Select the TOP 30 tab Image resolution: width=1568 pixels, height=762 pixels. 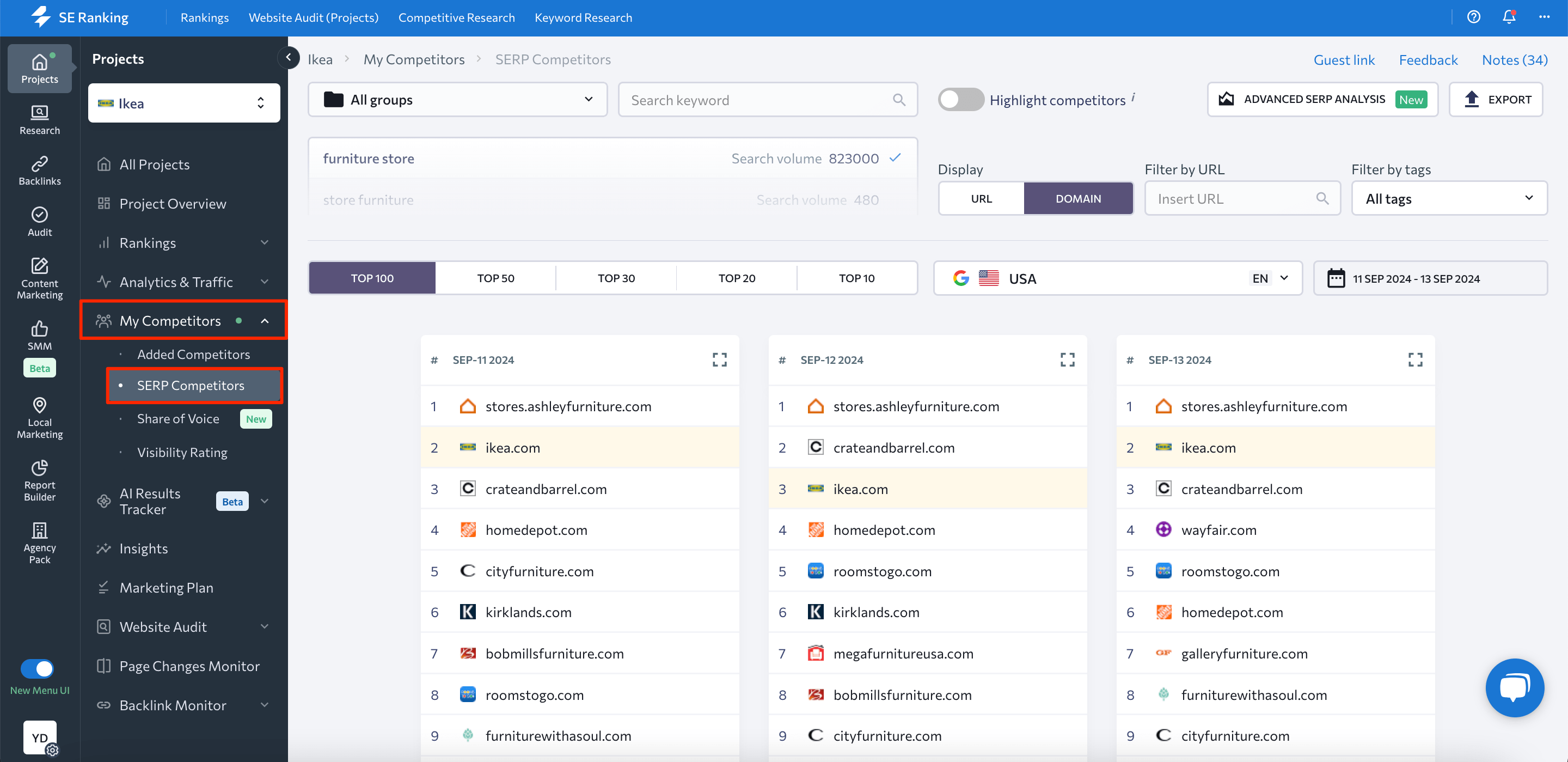(616, 278)
